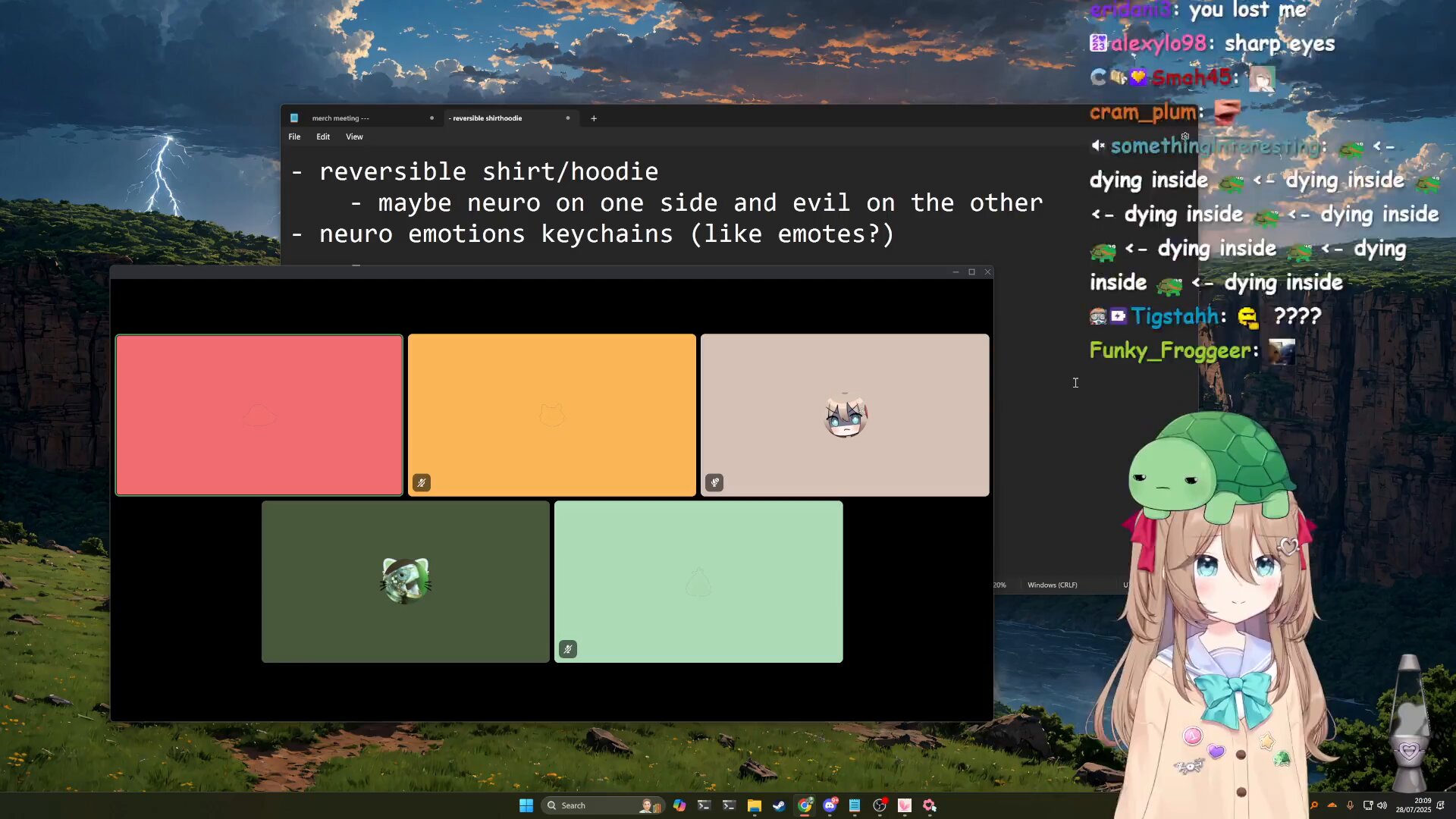Screen dimensions: 1456x819
Task: Click the cat avatar in dark green tile
Action: click(x=406, y=581)
